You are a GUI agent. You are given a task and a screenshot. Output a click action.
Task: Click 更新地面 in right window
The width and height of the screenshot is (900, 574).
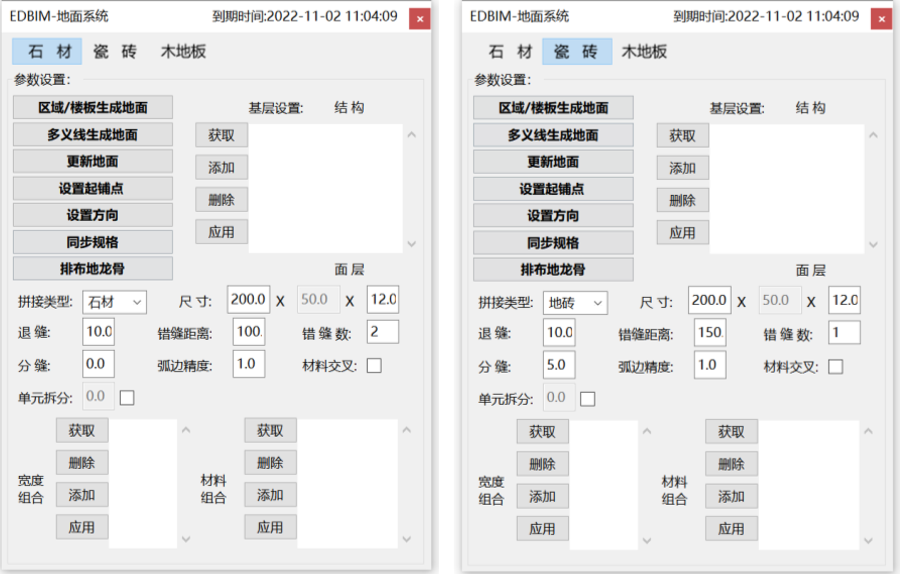[553, 162]
